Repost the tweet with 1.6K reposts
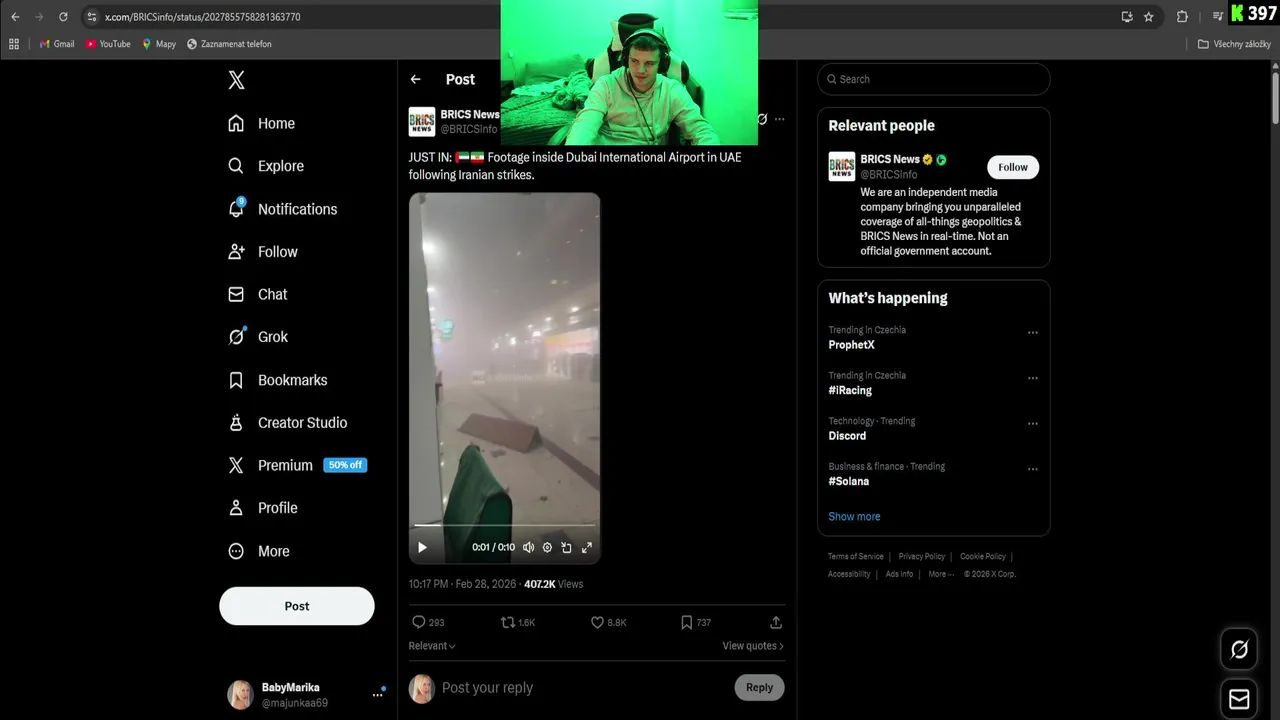This screenshot has height=720, width=1280. tap(518, 622)
